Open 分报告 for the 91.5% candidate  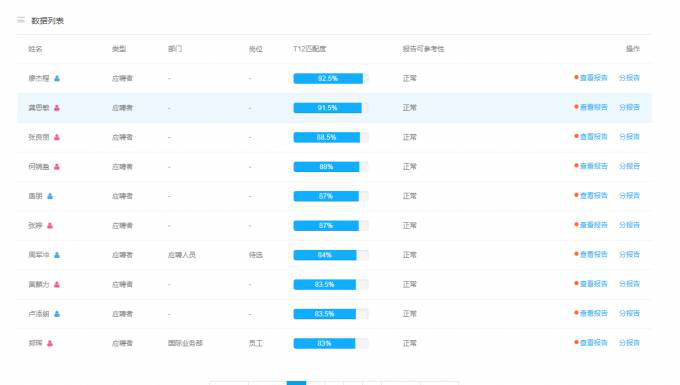[629, 108]
